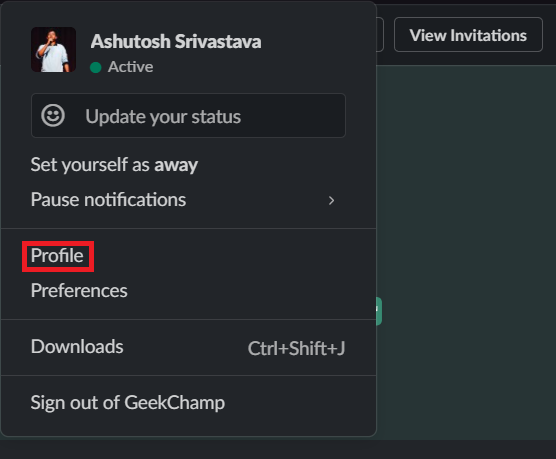The height and width of the screenshot is (459, 556).
Task: Click the green button peeking behind the menu
Action: pos(379,311)
